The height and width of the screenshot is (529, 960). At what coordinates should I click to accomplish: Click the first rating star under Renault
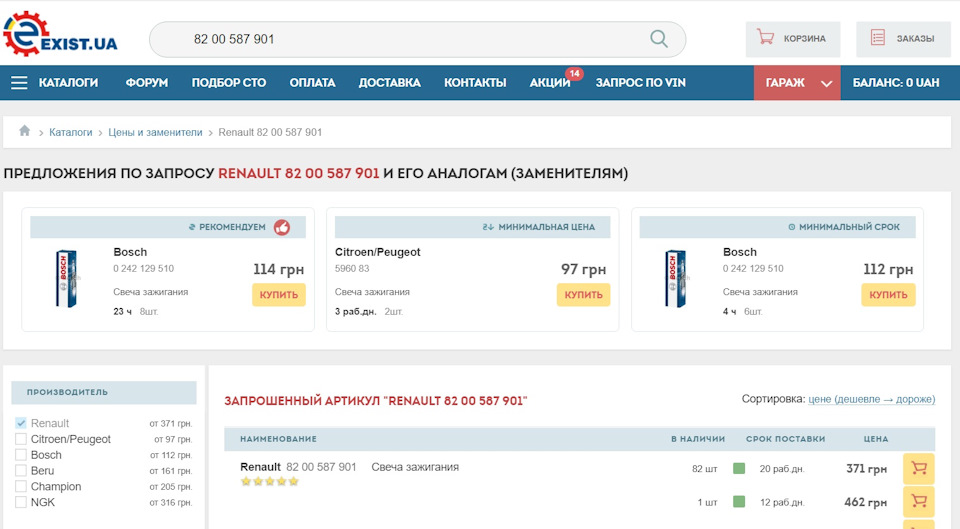click(246, 481)
